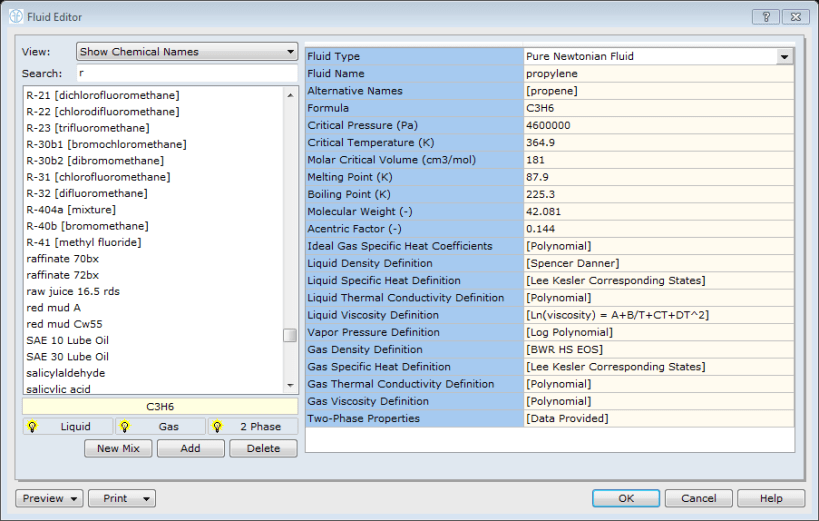Toggle the 2 Phase lightbulb button

(x=253, y=426)
